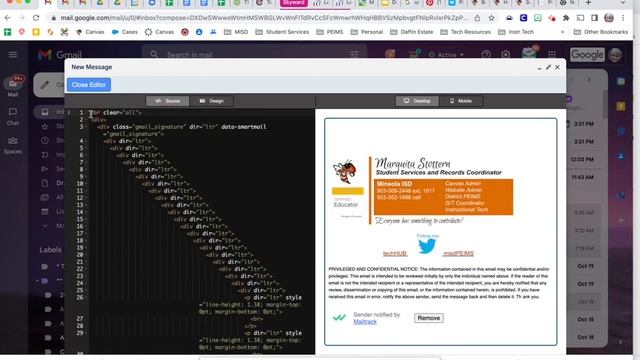The width and height of the screenshot is (640, 360).
Task: Click the Compose pencil button
Action: point(49,85)
